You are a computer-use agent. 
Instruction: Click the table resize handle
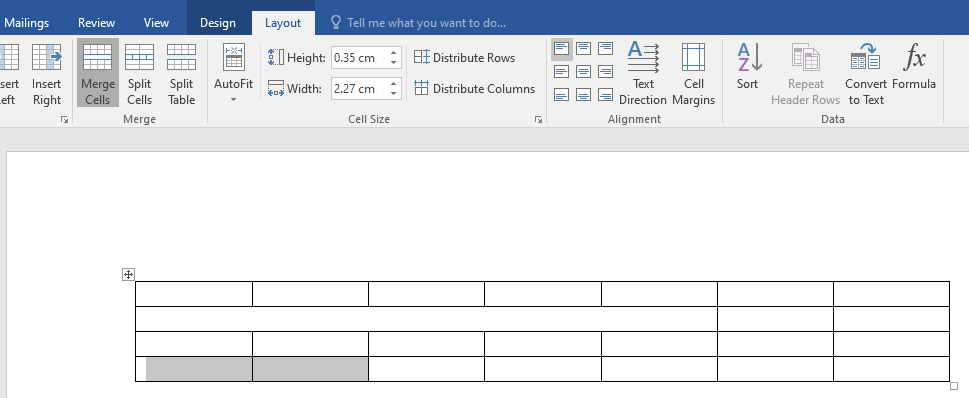click(x=954, y=386)
